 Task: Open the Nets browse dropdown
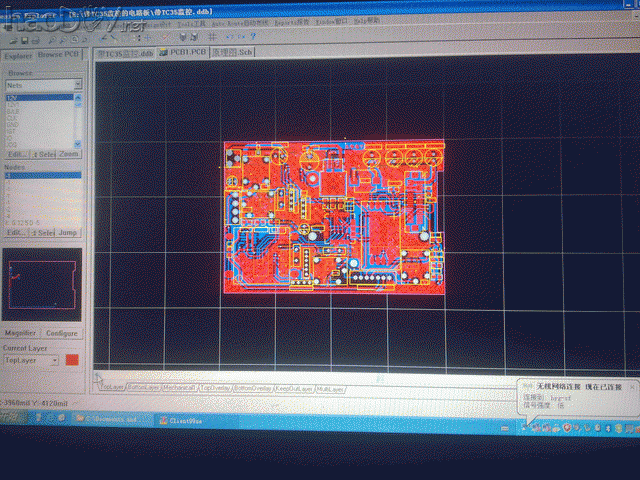pyautogui.click(x=76, y=87)
